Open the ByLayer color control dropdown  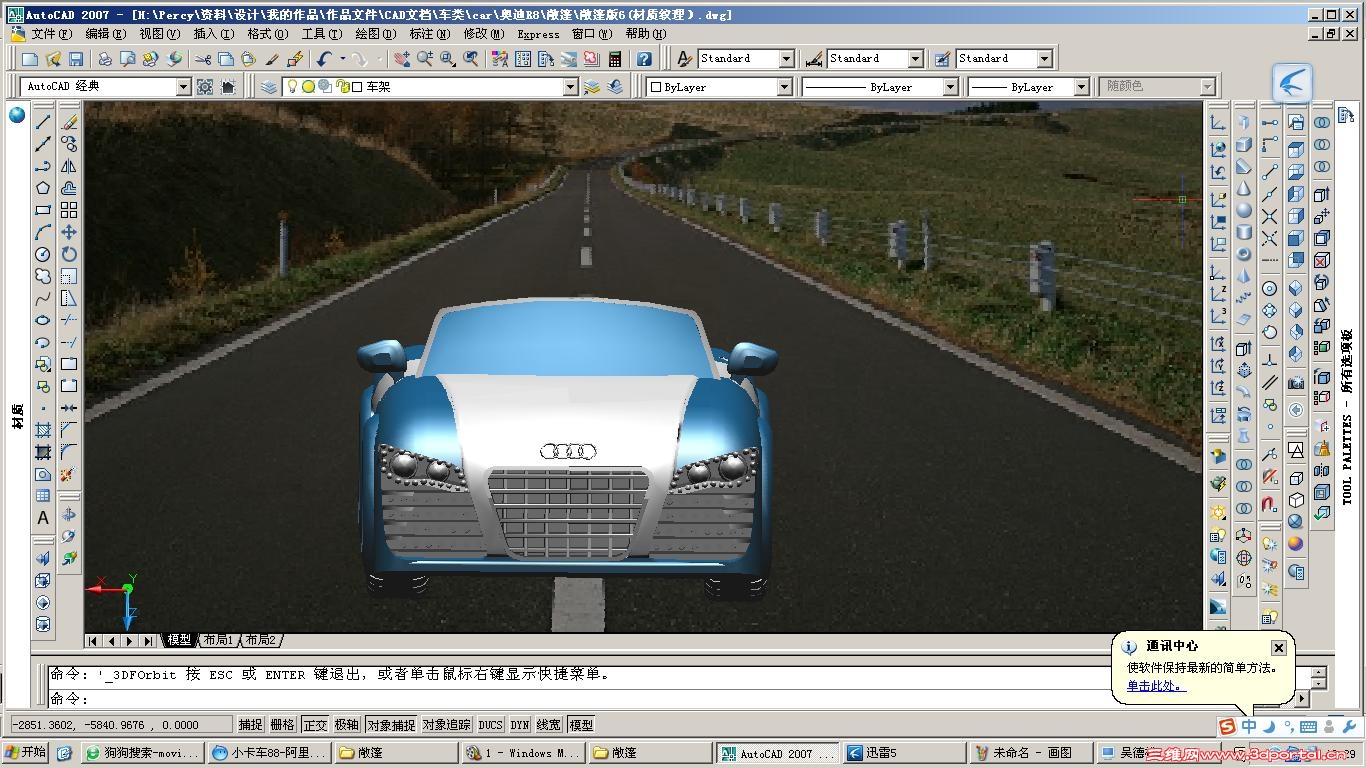(x=785, y=87)
